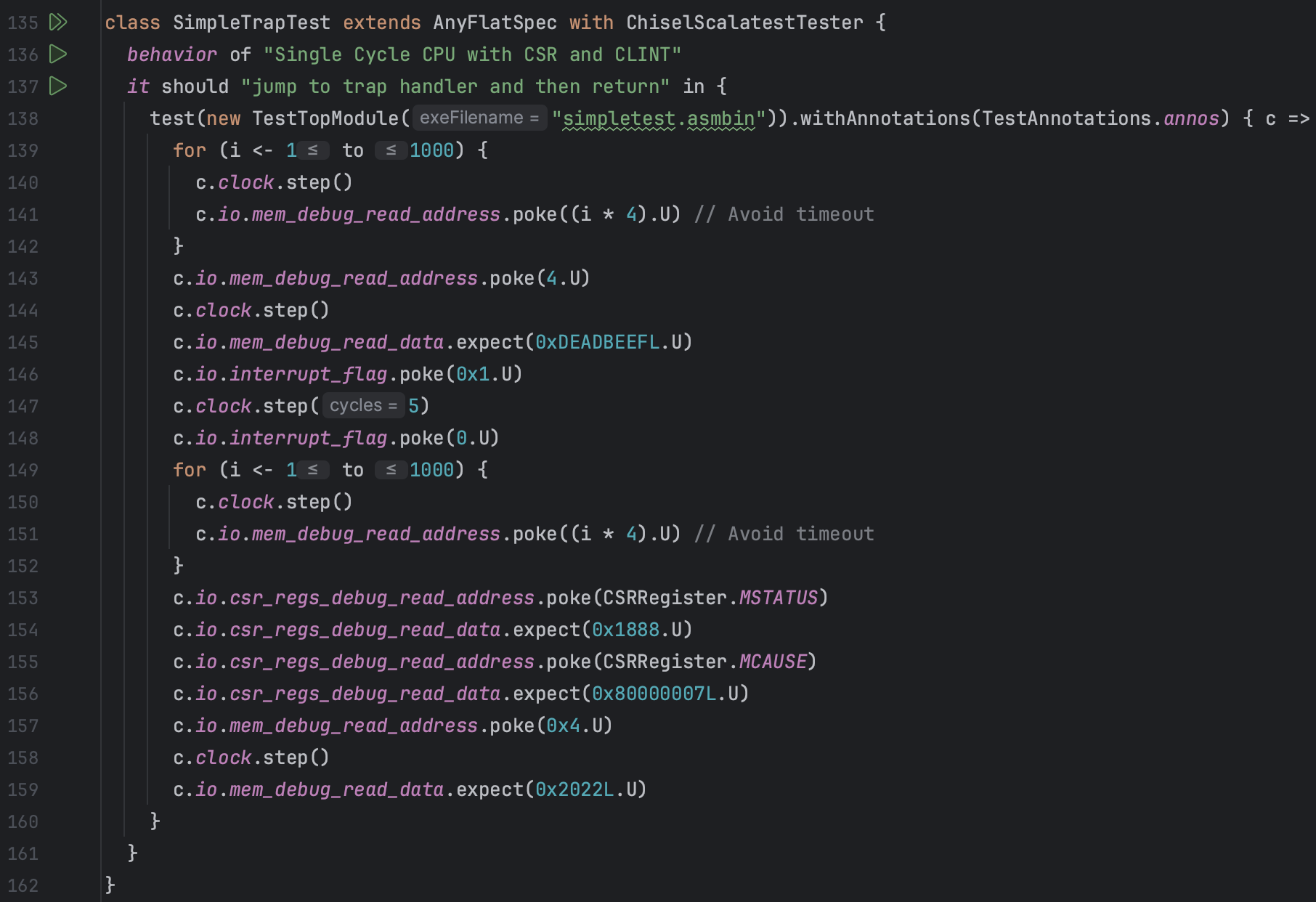Screen dimensions: 1316x902
Task: Click the AnyFlatSpec identifier
Action: click(x=495, y=23)
